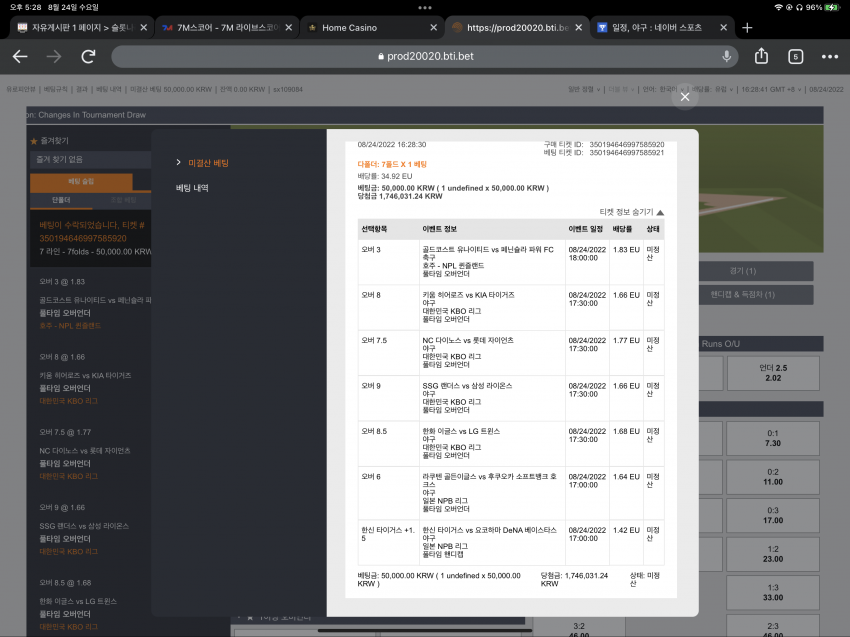Open the 언어: 한국어 dropdown
This screenshot has height=637, width=850.
pos(663,89)
